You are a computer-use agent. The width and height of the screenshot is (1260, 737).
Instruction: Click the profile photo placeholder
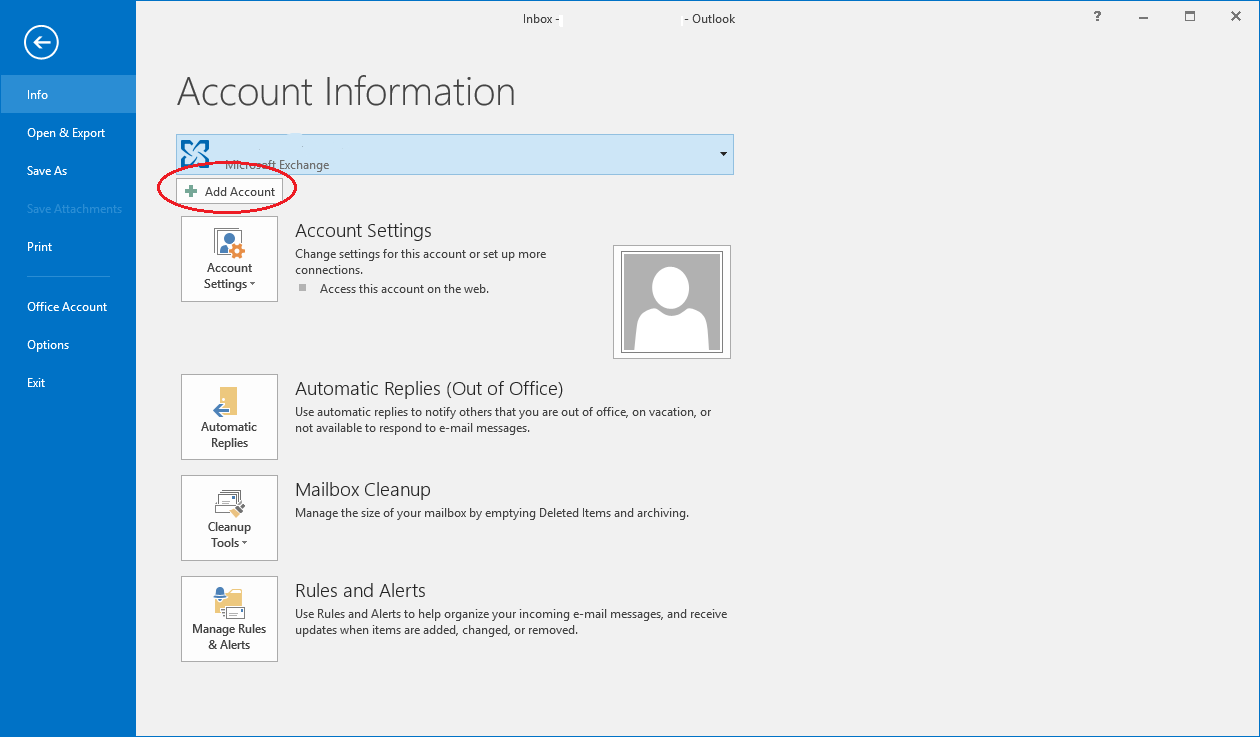[x=672, y=302]
